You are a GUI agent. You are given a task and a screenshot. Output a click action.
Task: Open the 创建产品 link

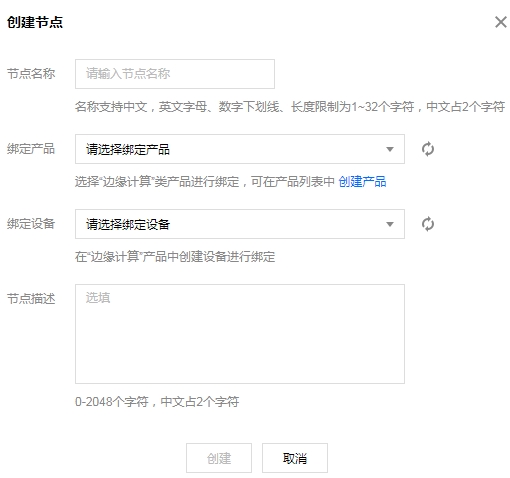click(362, 182)
